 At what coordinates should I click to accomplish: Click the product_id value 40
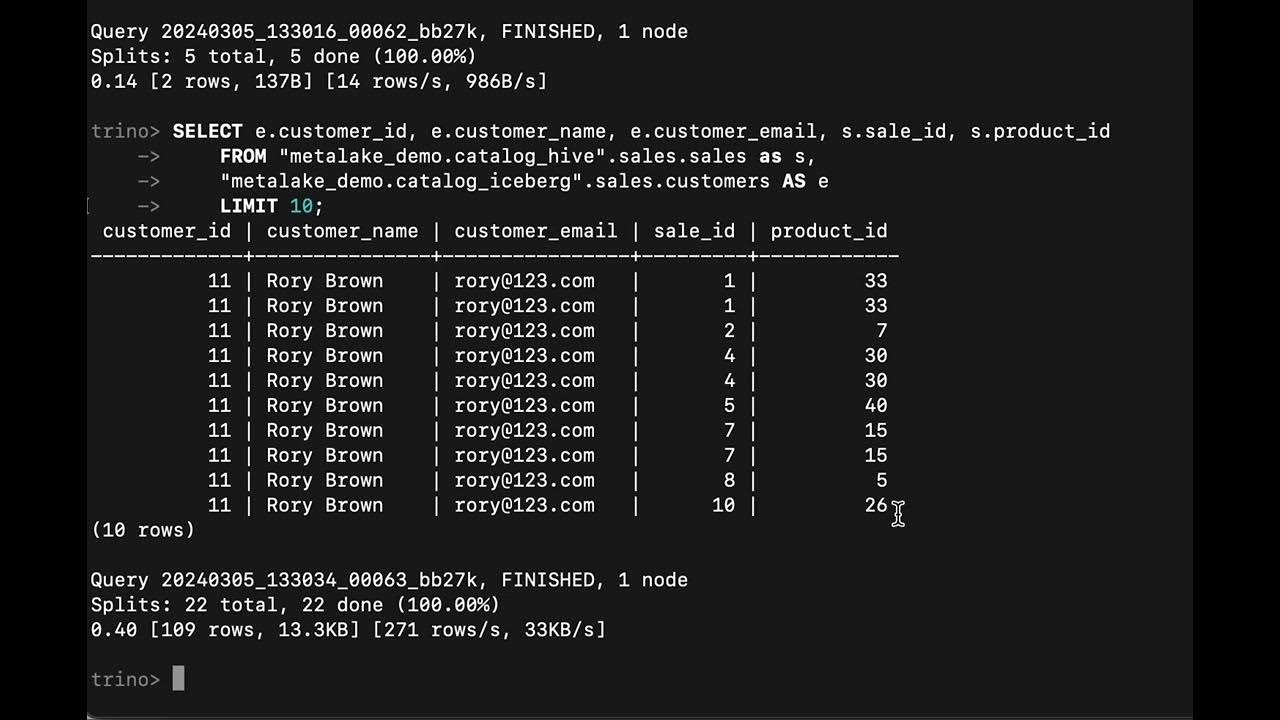tap(875, 405)
